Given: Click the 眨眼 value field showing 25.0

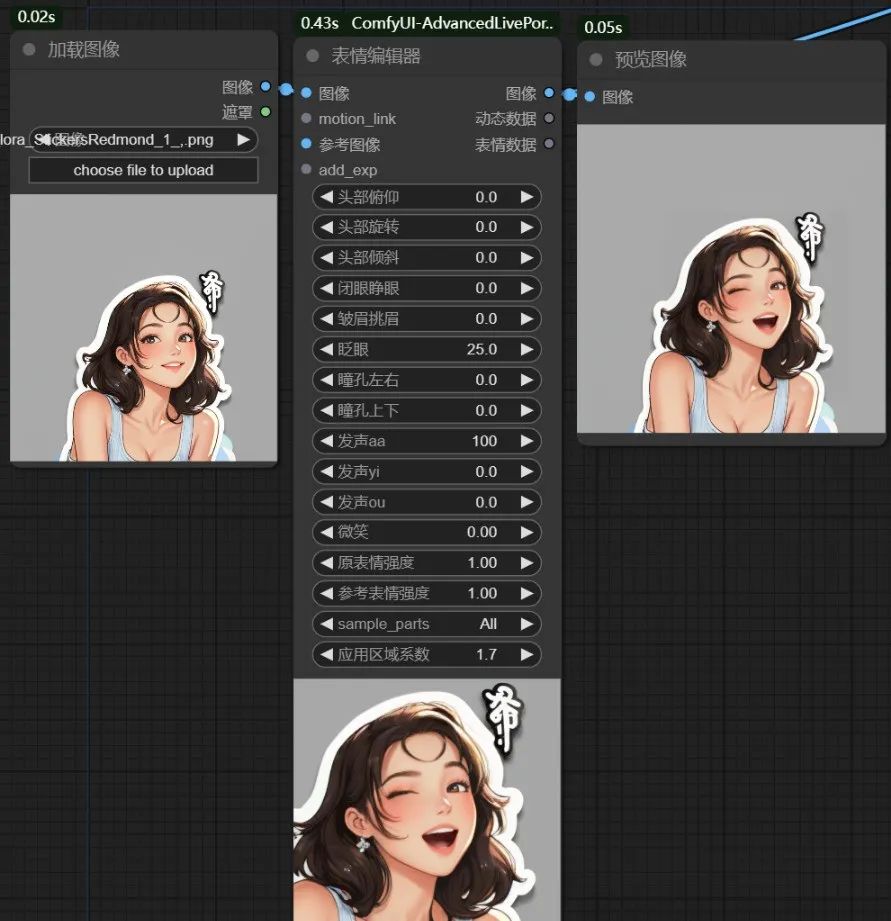Looking at the screenshot, I should coord(427,349).
